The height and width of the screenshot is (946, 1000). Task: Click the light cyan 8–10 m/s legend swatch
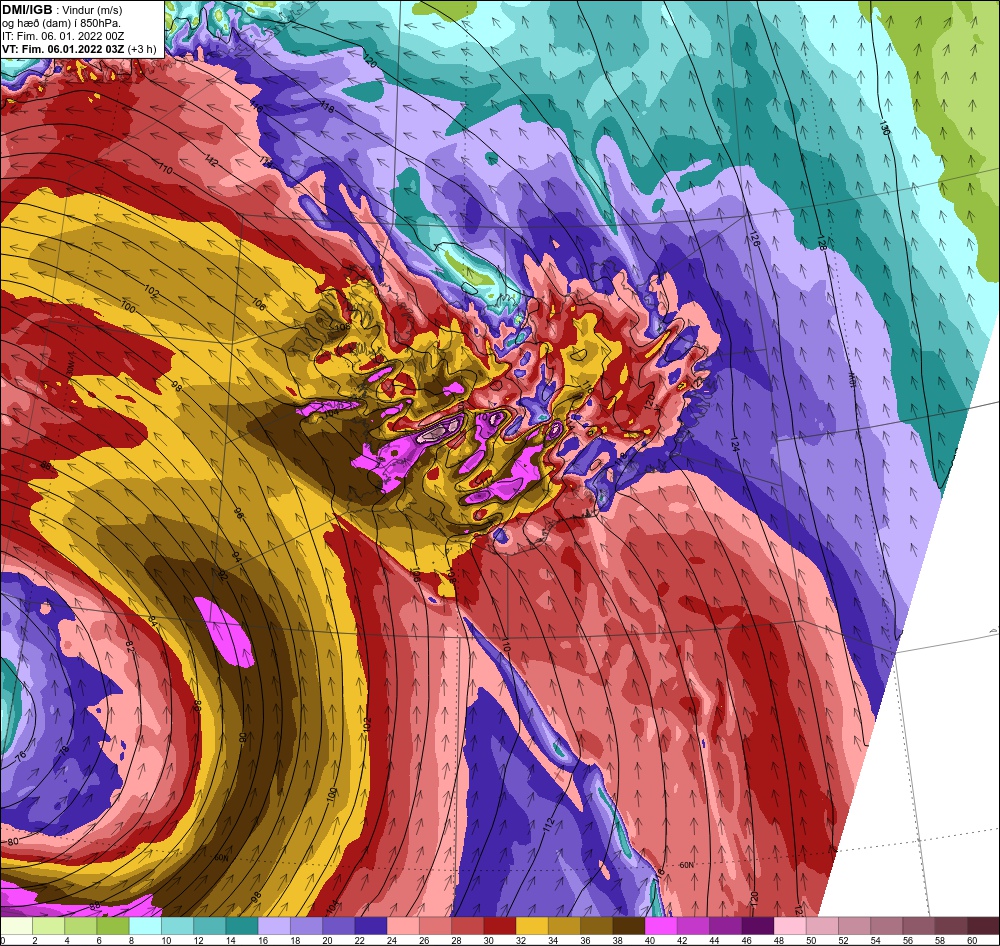[145, 926]
